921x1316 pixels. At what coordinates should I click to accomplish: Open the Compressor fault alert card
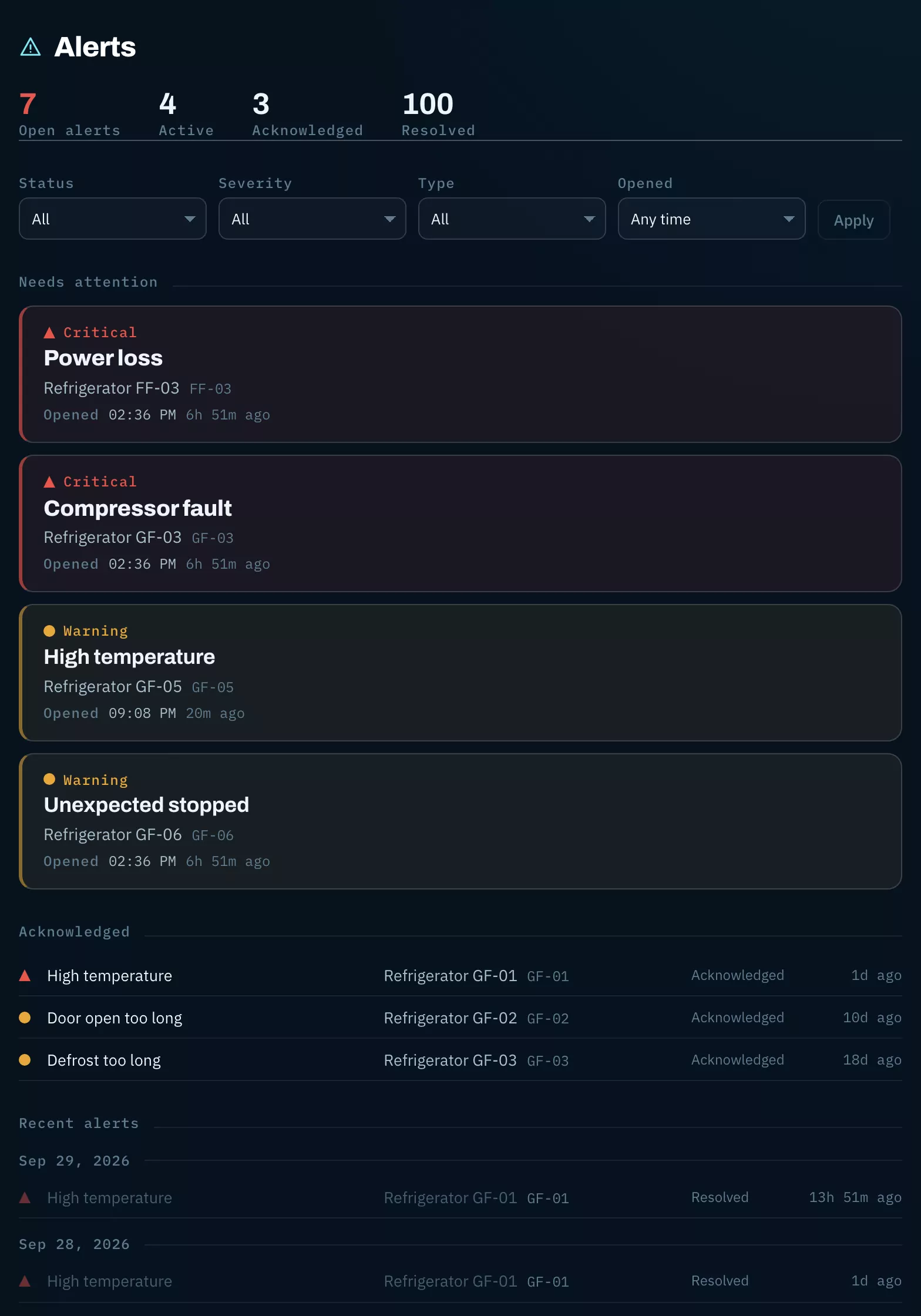460,523
